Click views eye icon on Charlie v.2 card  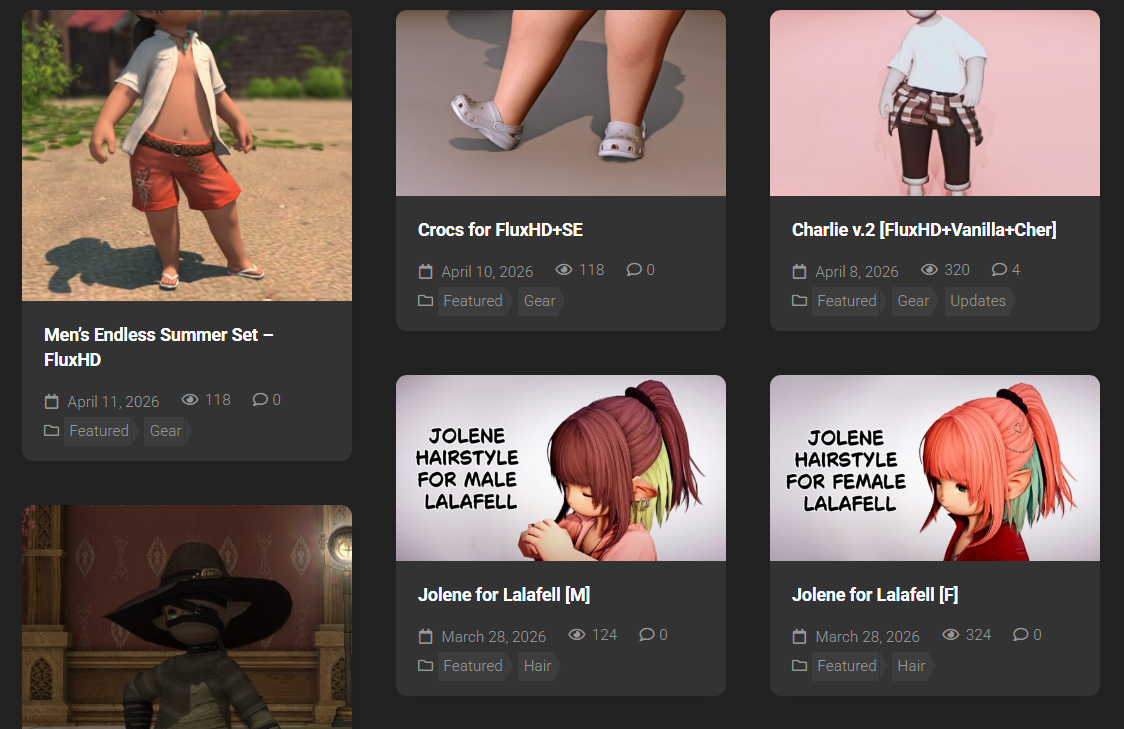(x=930, y=270)
